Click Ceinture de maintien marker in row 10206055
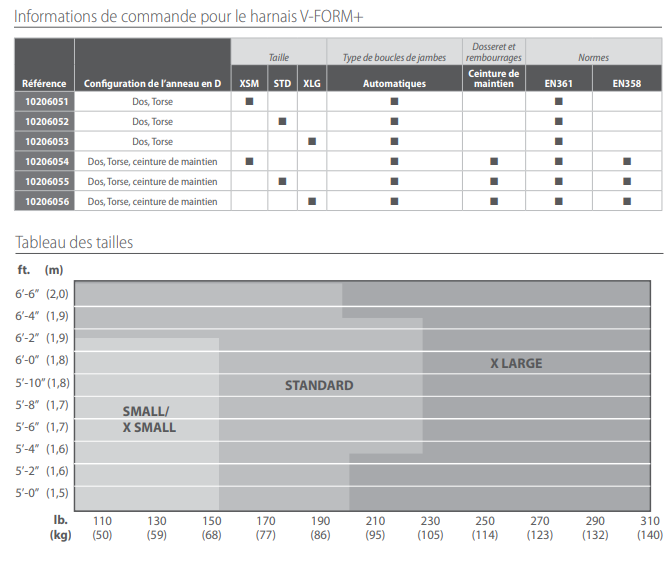The image size is (671, 573). [494, 181]
